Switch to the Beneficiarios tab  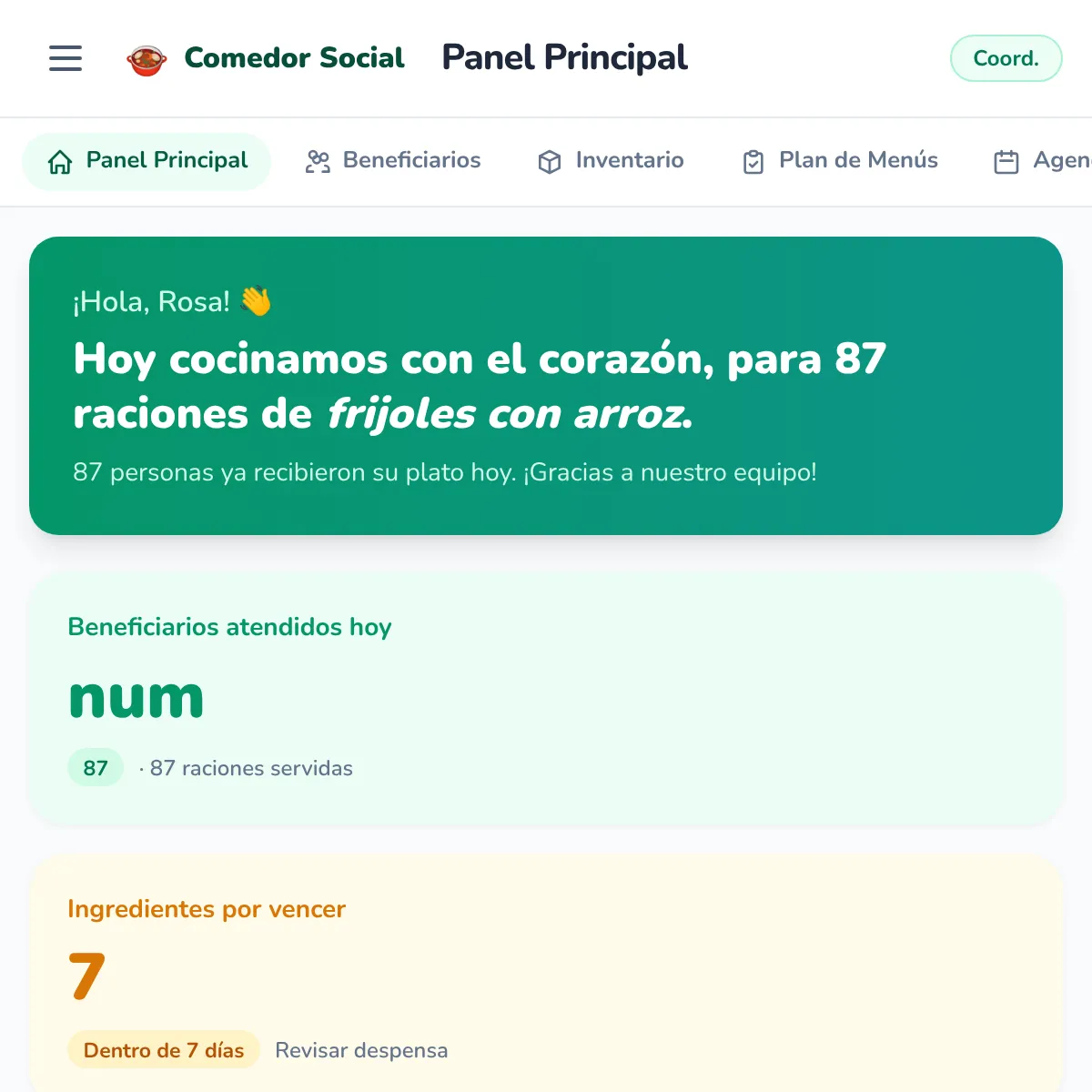pyautogui.click(x=392, y=161)
